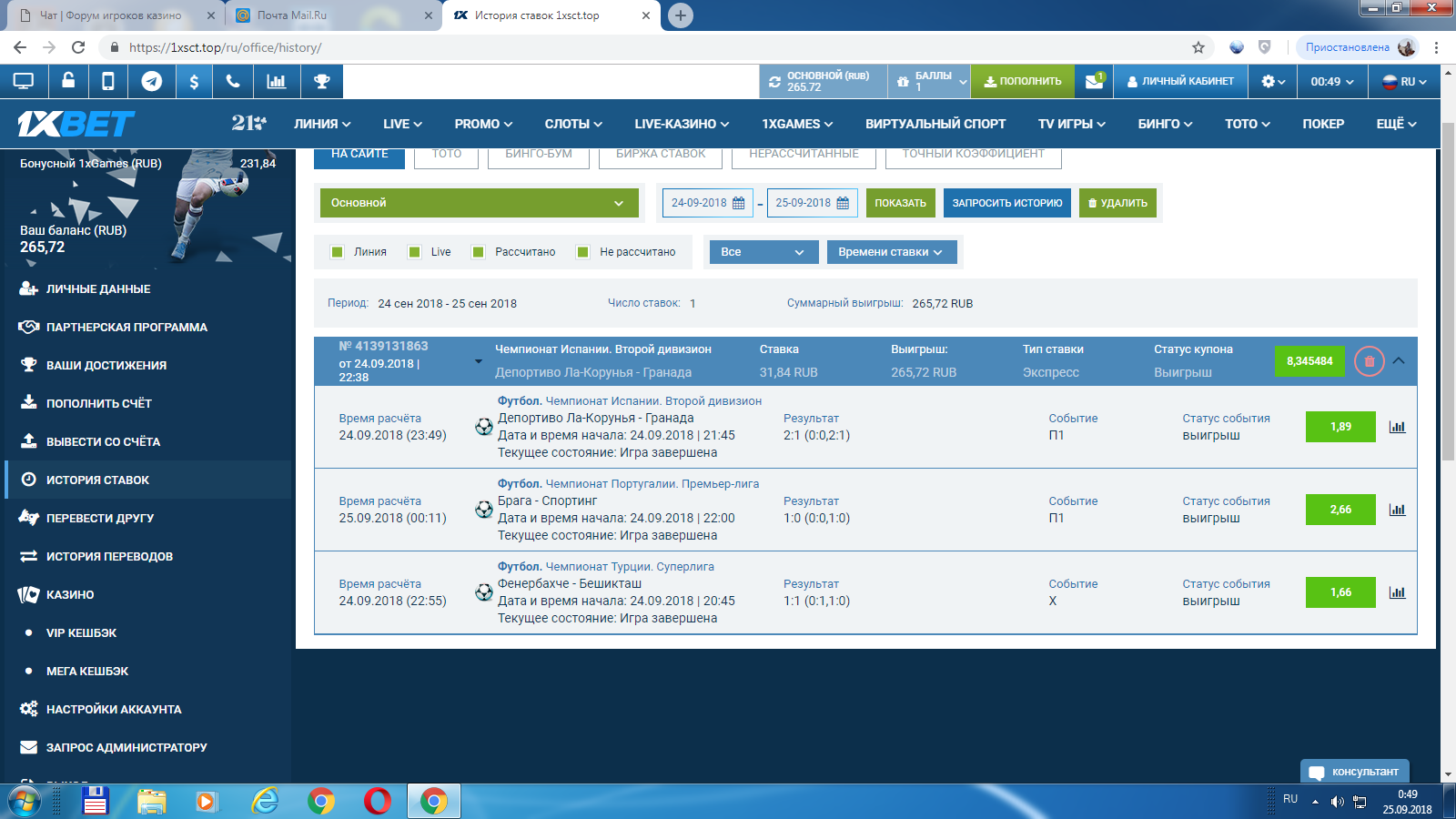Bookmark this page with the star icon
Screen dimensions: 1456x819
pos(1198,47)
